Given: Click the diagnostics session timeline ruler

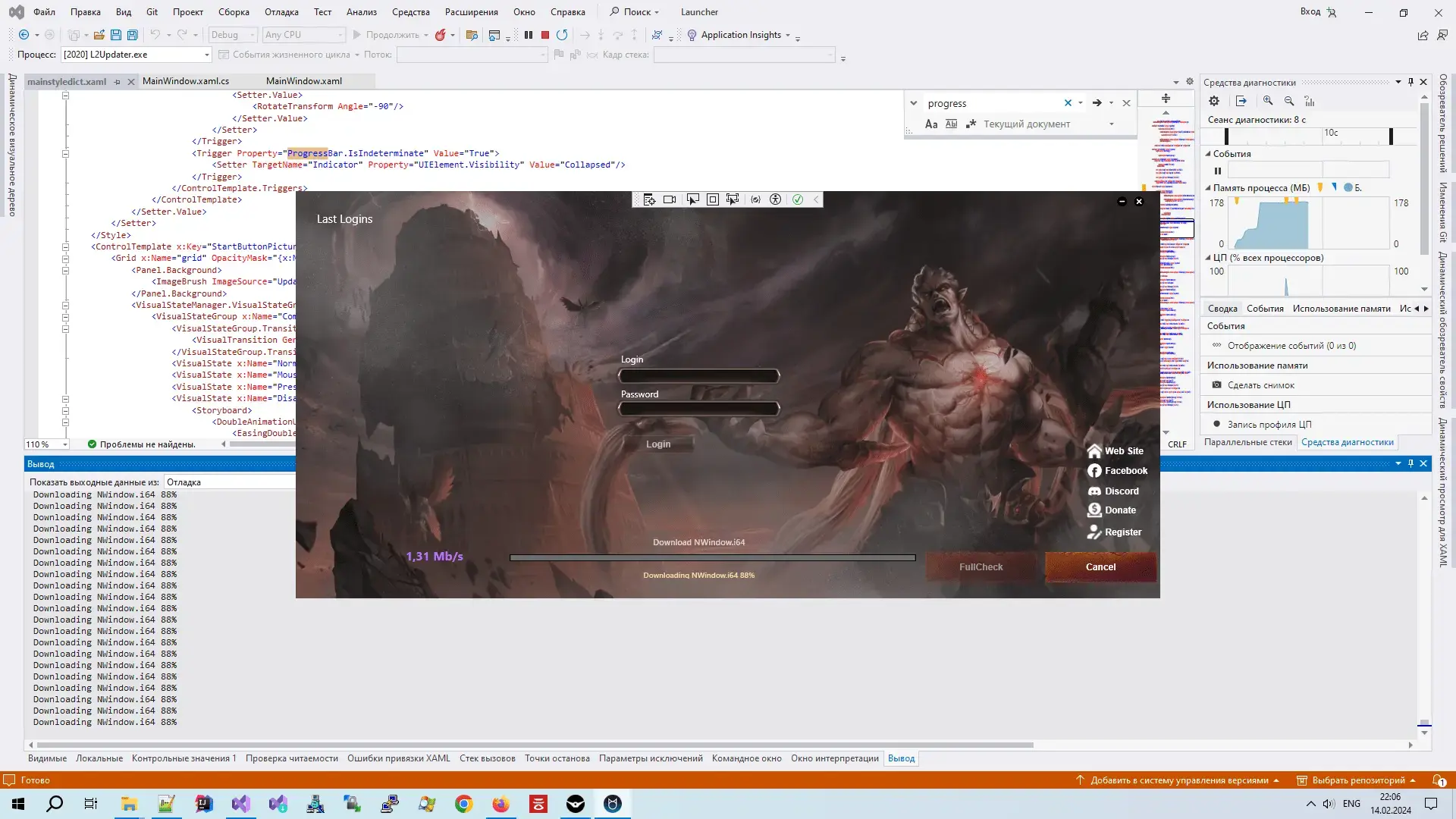Looking at the screenshot, I should pos(1308,136).
